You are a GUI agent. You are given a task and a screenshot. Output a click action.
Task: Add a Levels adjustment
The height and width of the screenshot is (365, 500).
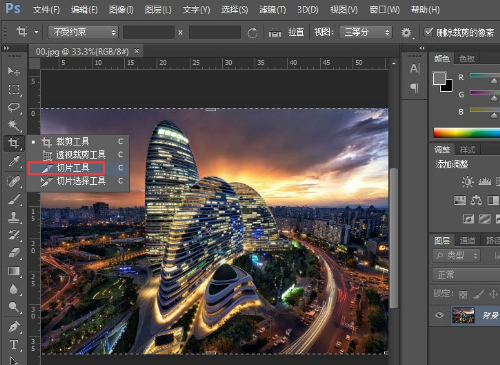[x=485, y=181]
